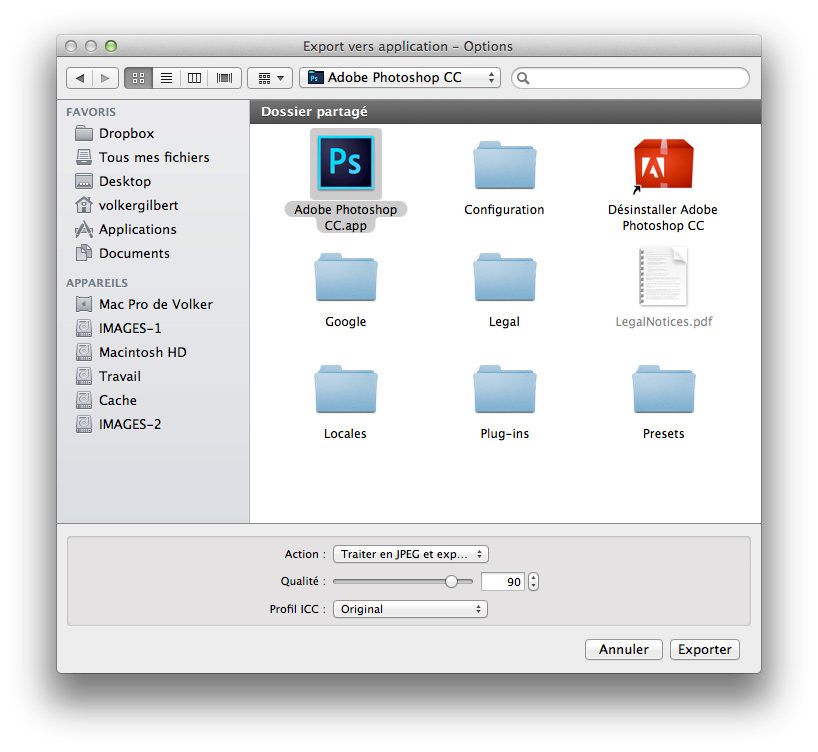Select the Cache drive
Screen dimensions: 818x752
tap(106, 400)
